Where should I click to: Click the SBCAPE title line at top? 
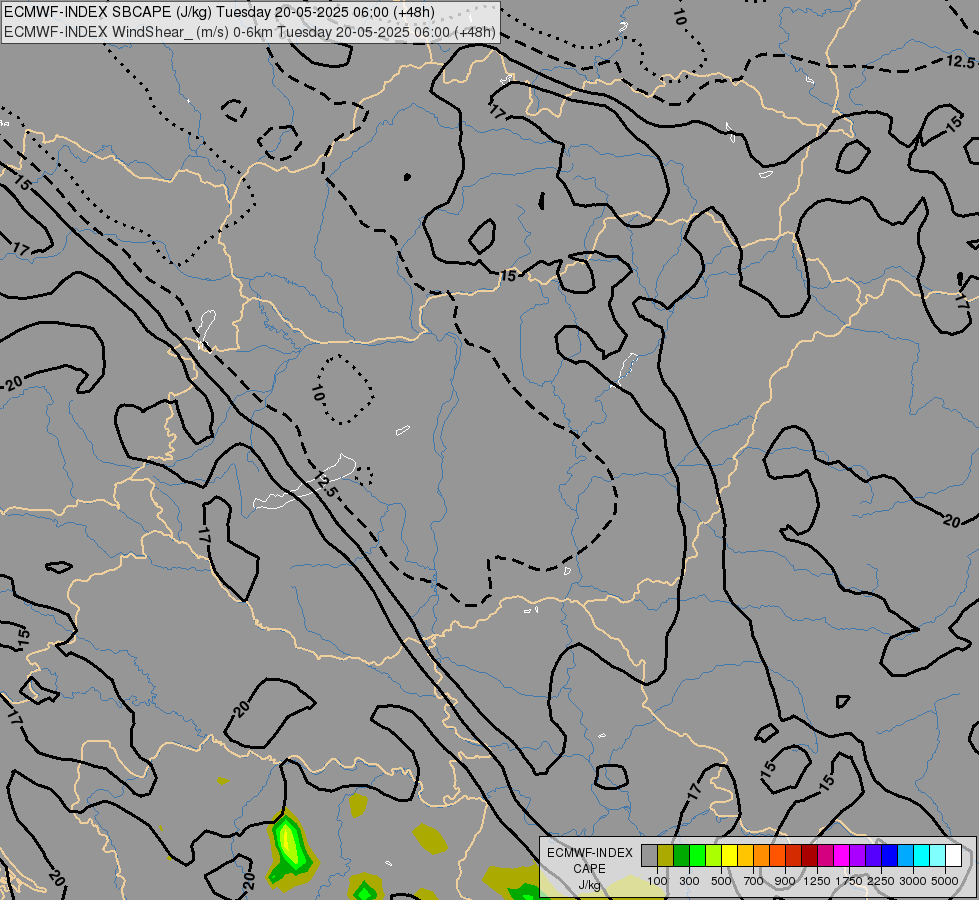pyautogui.click(x=220, y=12)
